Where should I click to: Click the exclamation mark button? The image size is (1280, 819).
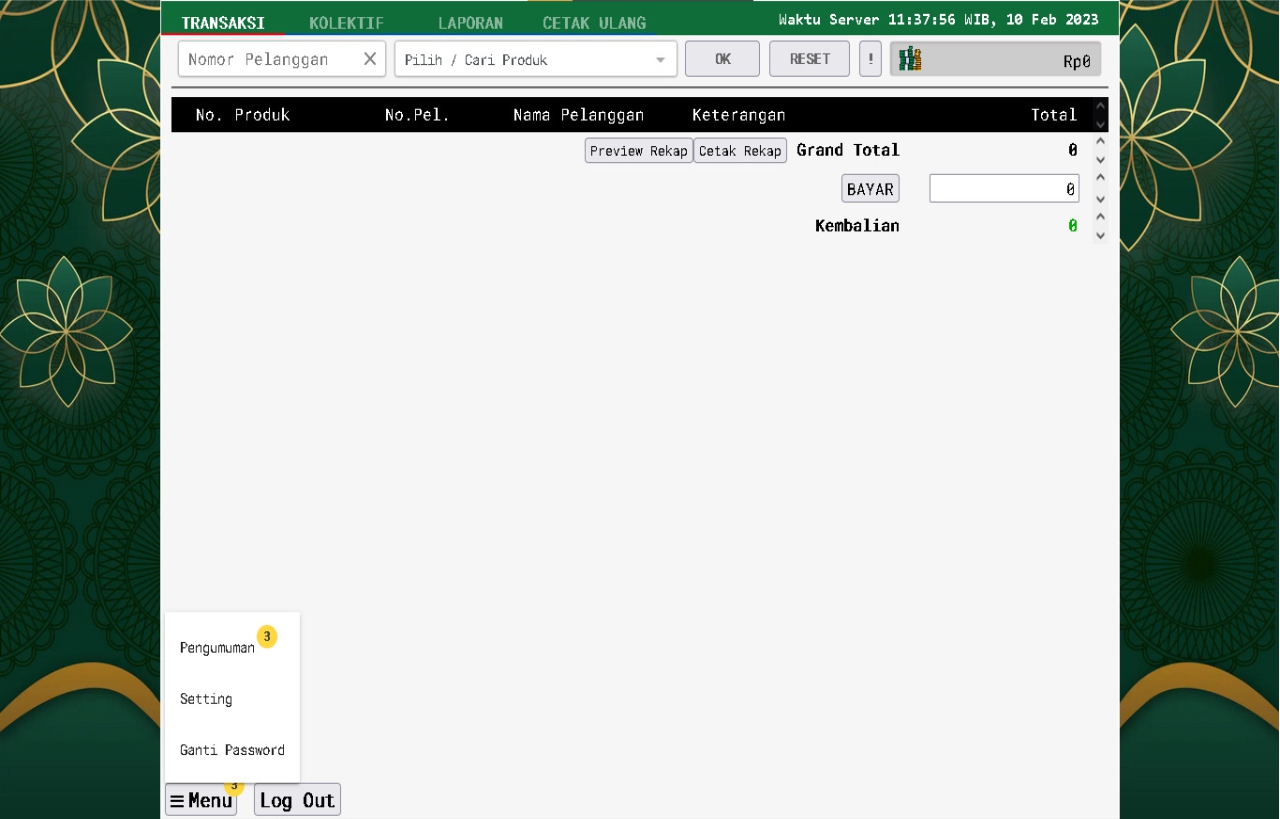tap(870, 59)
